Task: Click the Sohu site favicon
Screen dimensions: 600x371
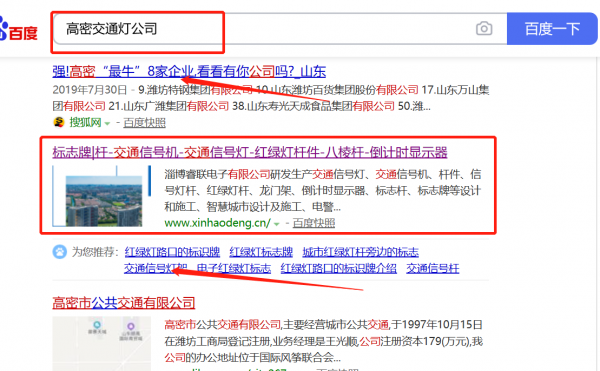Action: point(59,122)
